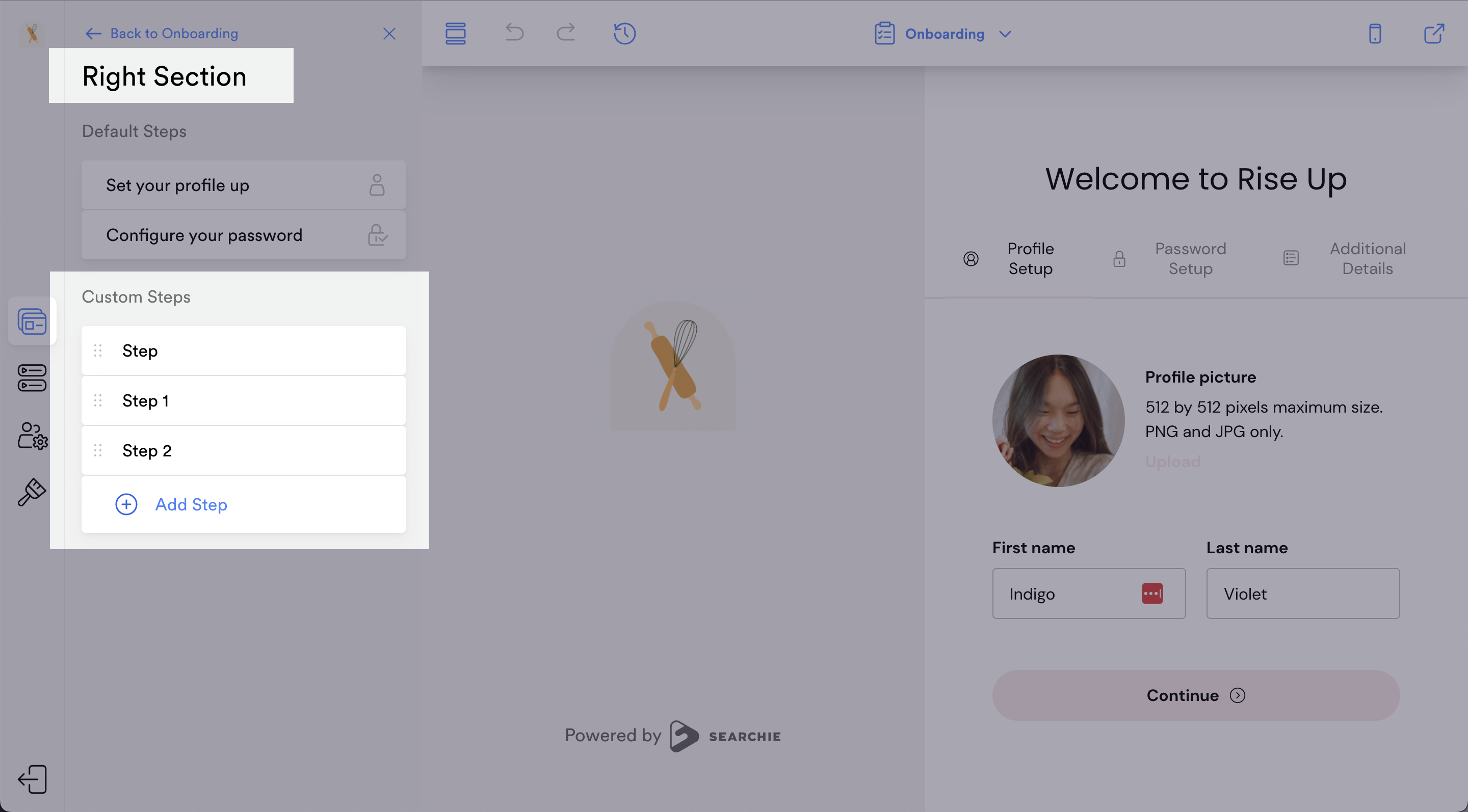1468x812 pixels.
Task: Select Set your profile up step
Action: coord(243,185)
